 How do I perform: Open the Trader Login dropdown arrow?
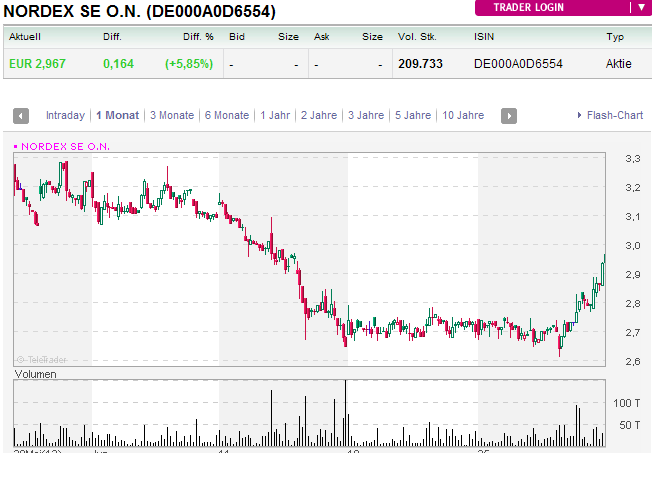coord(641,7)
